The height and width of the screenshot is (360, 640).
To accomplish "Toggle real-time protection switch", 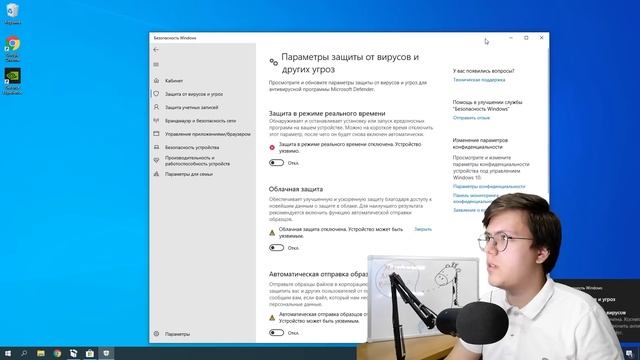I will 276,163.
